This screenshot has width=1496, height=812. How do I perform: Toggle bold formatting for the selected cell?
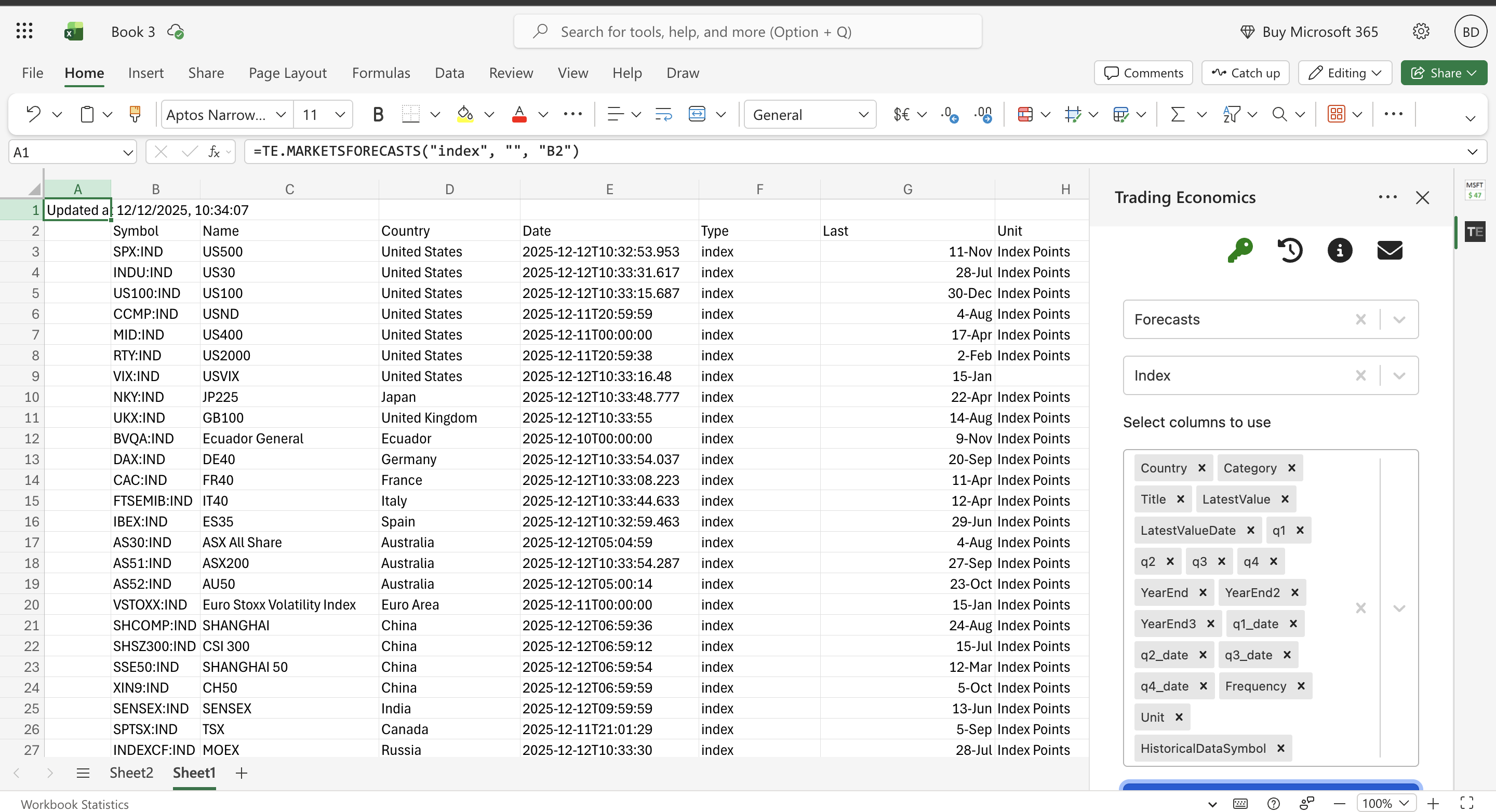378,114
